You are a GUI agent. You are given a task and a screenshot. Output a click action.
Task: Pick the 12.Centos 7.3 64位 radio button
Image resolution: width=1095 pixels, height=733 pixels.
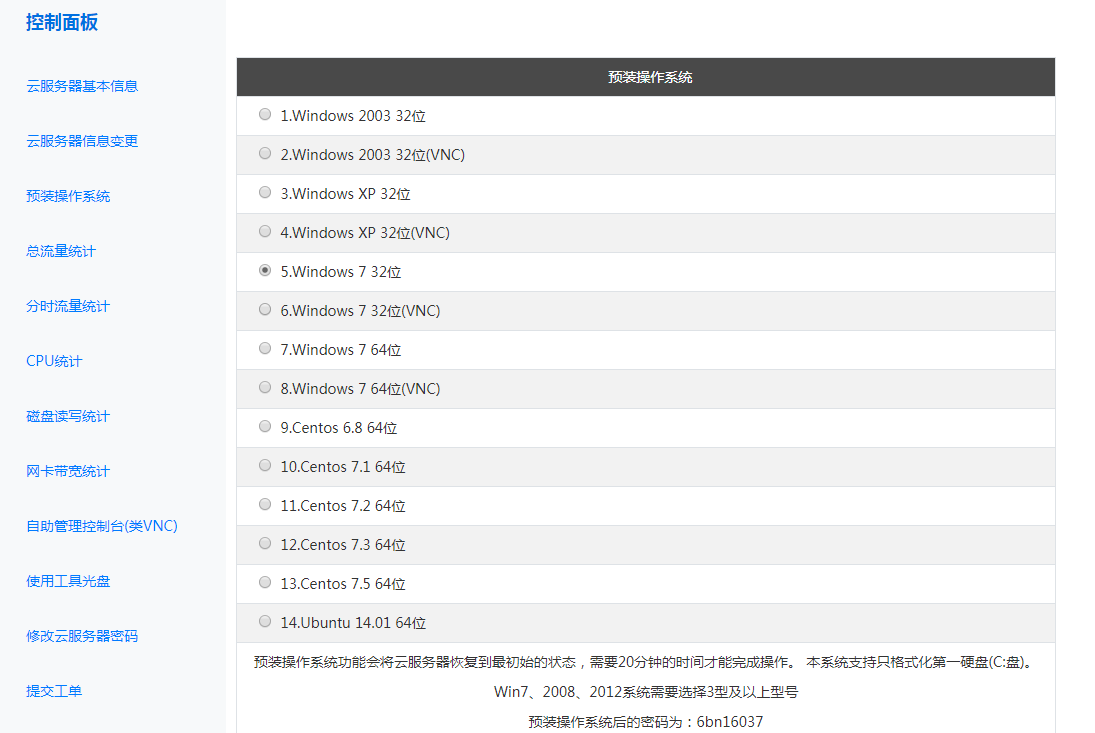pyautogui.click(x=265, y=543)
